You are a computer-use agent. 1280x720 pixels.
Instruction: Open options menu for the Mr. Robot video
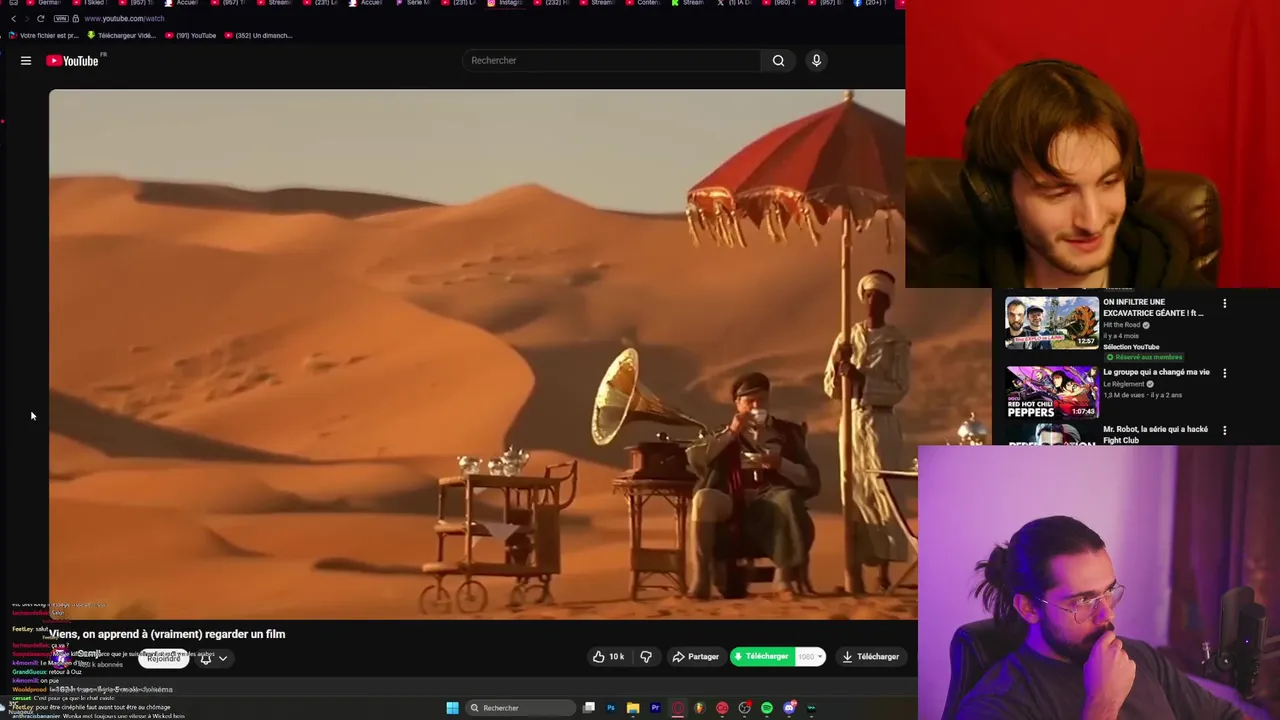click(x=1224, y=430)
